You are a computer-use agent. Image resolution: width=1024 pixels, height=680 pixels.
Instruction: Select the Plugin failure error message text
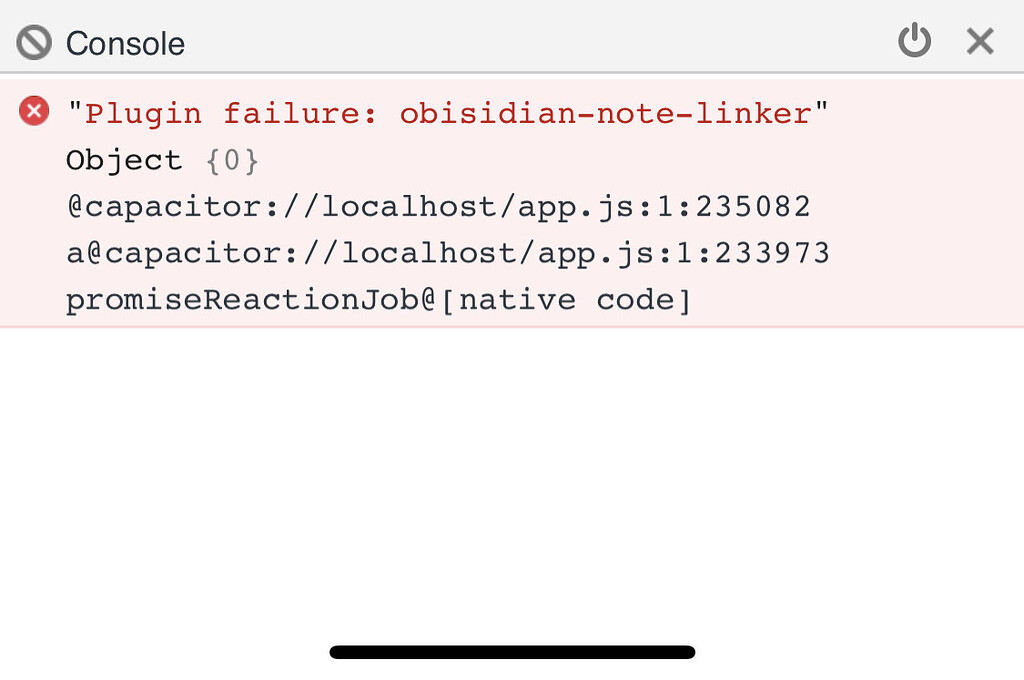[447, 113]
